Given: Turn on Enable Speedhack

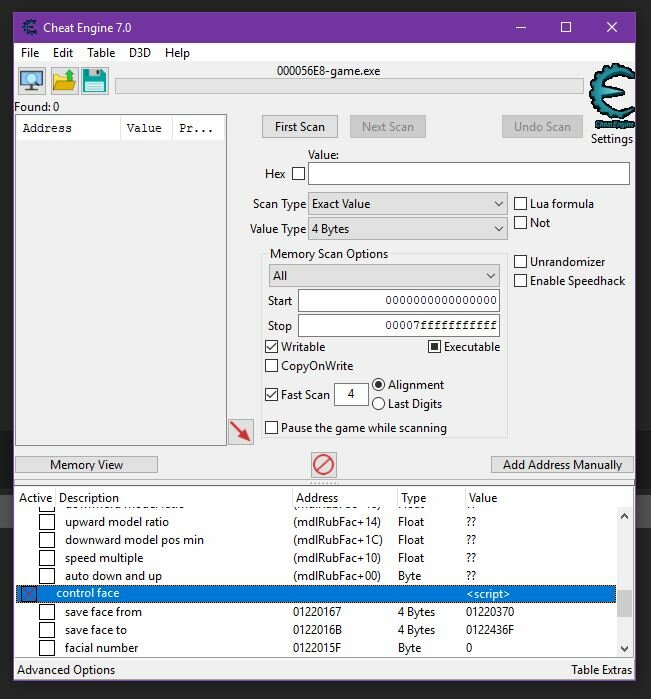Looking at the screenshot, I should click(x=520, y=281).
